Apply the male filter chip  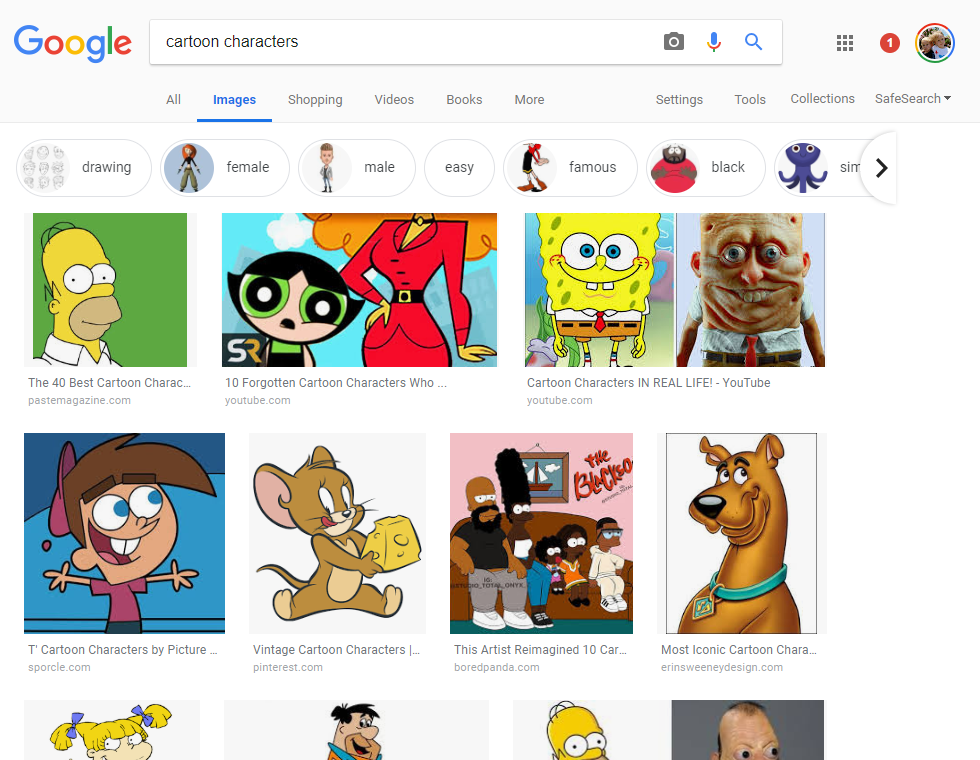click(357, 168)
